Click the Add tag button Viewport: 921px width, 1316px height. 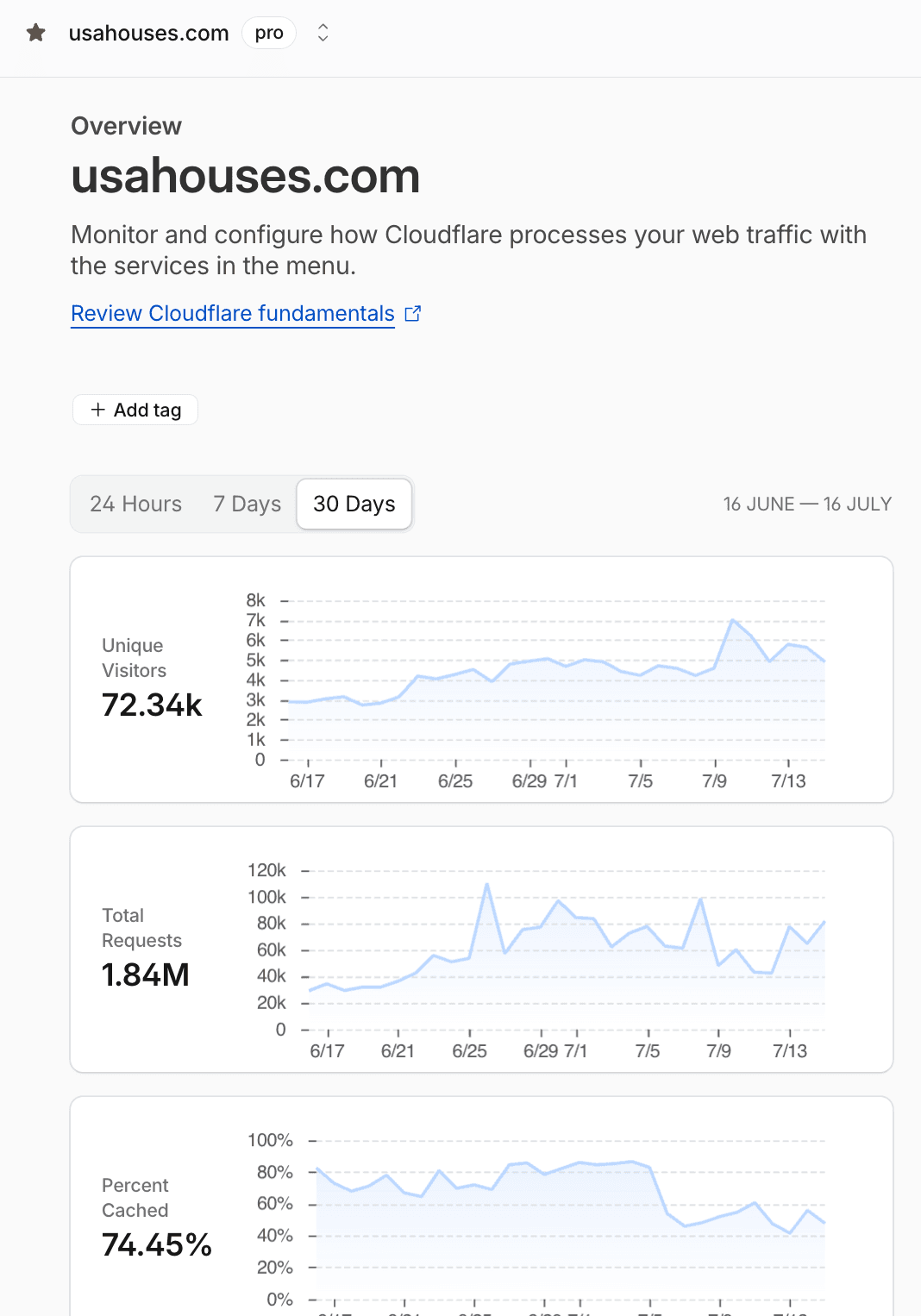[x=135, y=410]
